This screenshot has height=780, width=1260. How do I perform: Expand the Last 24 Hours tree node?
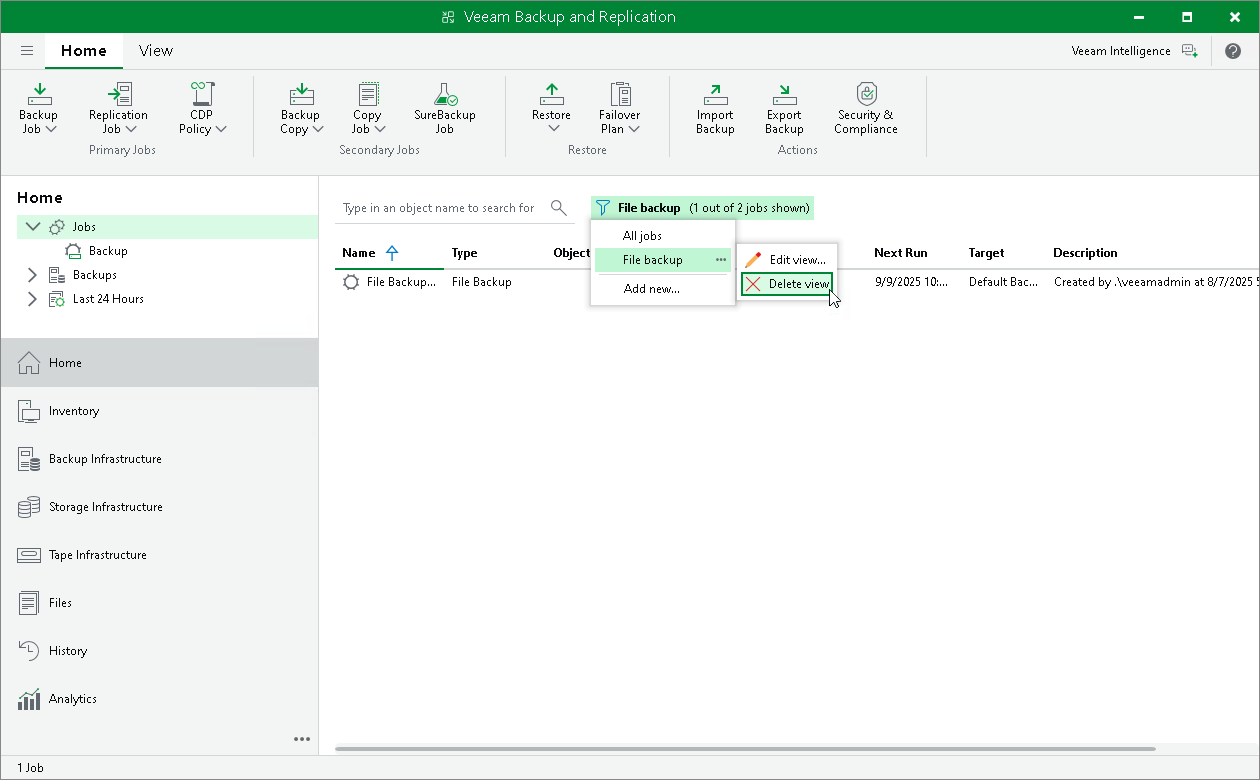coord(32,299)
